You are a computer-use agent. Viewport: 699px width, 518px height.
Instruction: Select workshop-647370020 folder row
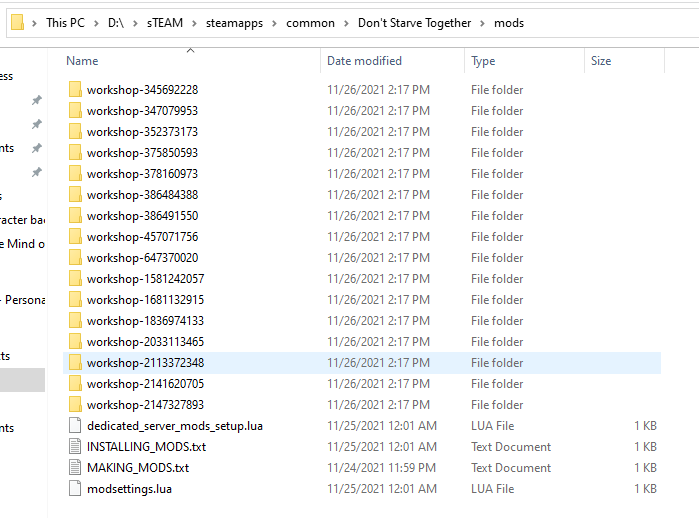coord(141,258)
